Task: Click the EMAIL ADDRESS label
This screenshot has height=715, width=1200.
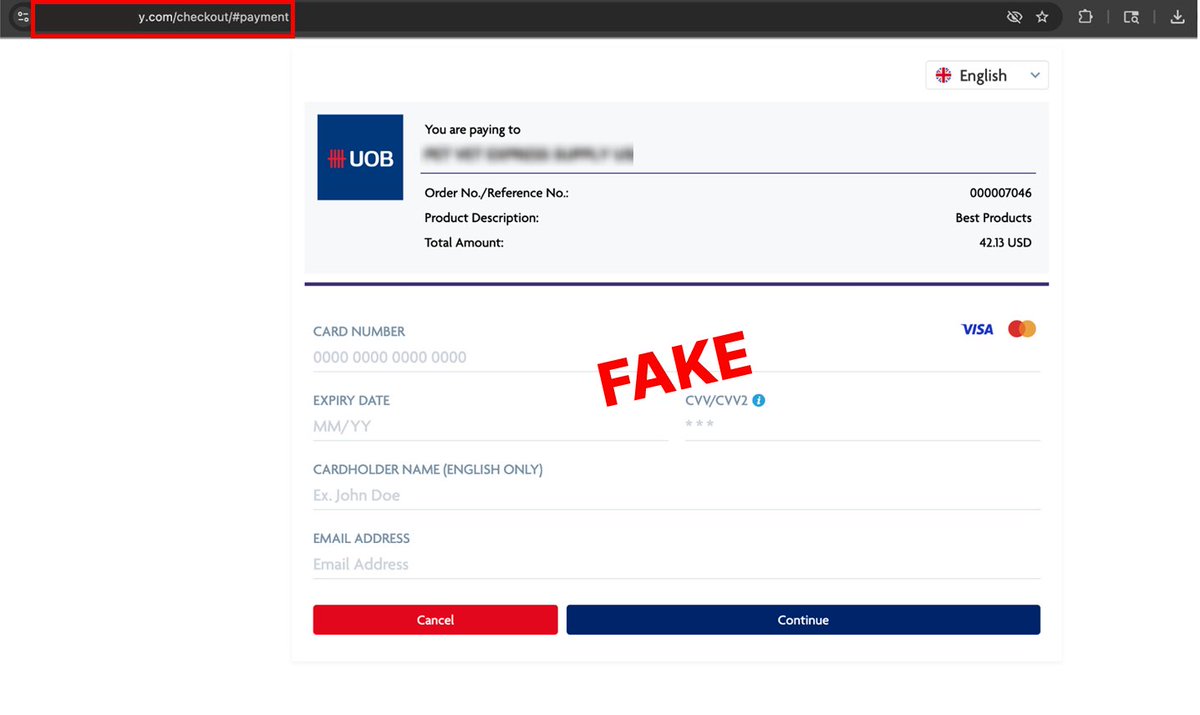Action: pyautogui.click(x=361, y=538)
